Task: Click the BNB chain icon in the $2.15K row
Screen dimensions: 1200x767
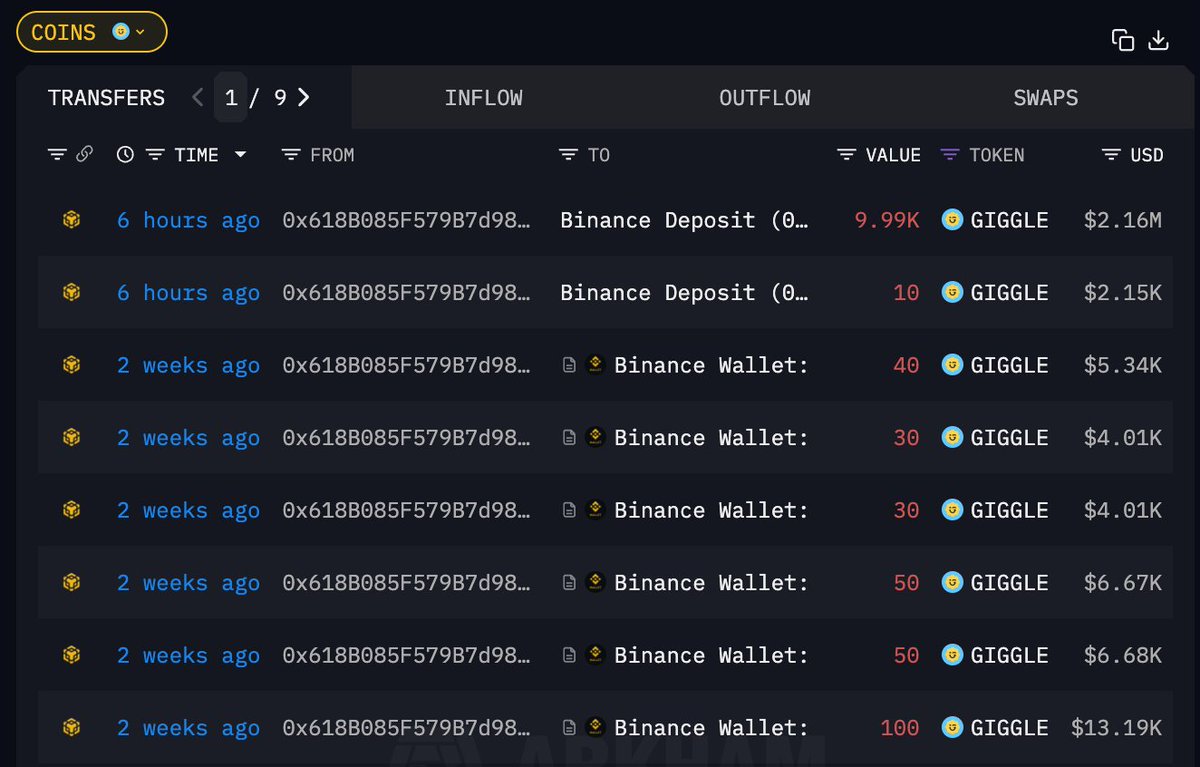Action: click(71, 293)
